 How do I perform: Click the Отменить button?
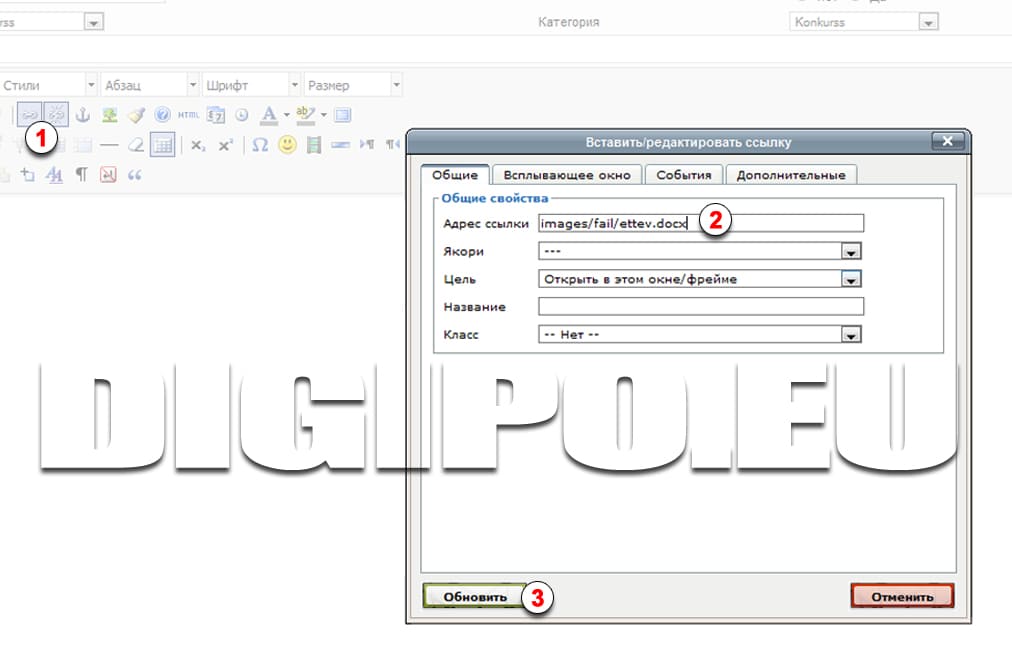(902, 597)
